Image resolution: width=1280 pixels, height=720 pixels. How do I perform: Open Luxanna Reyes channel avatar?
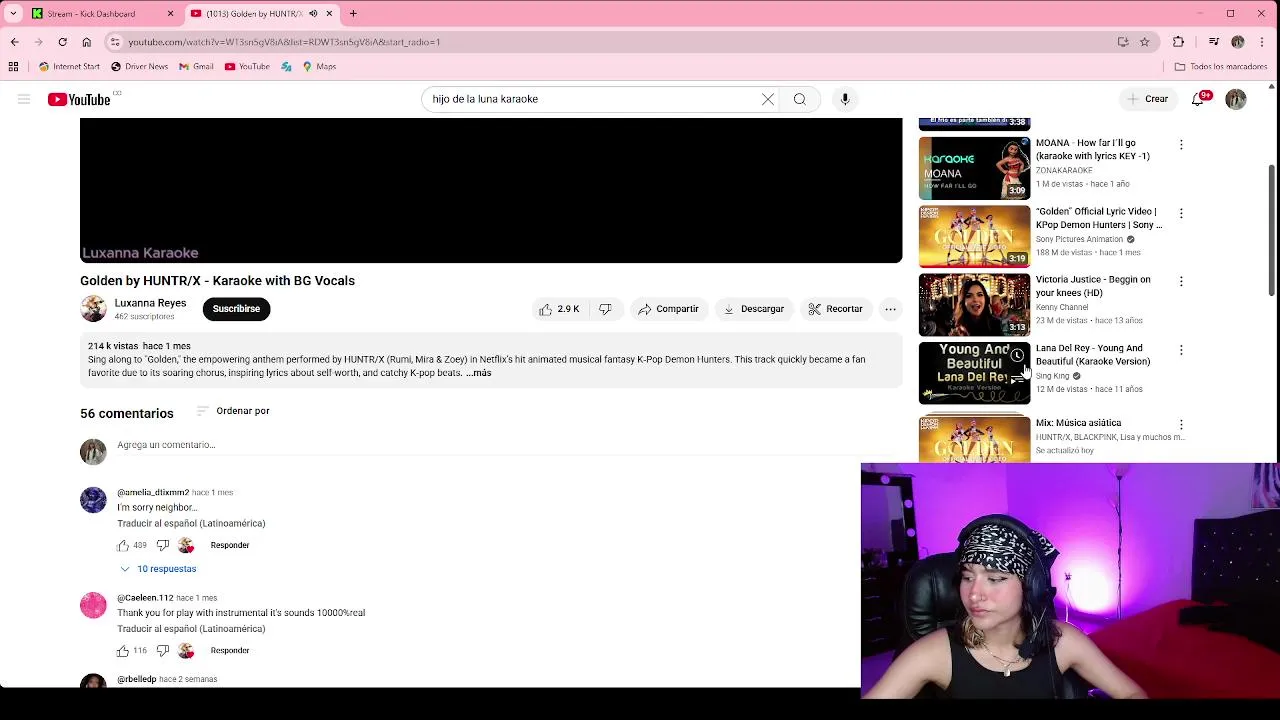tap(93, 309)
